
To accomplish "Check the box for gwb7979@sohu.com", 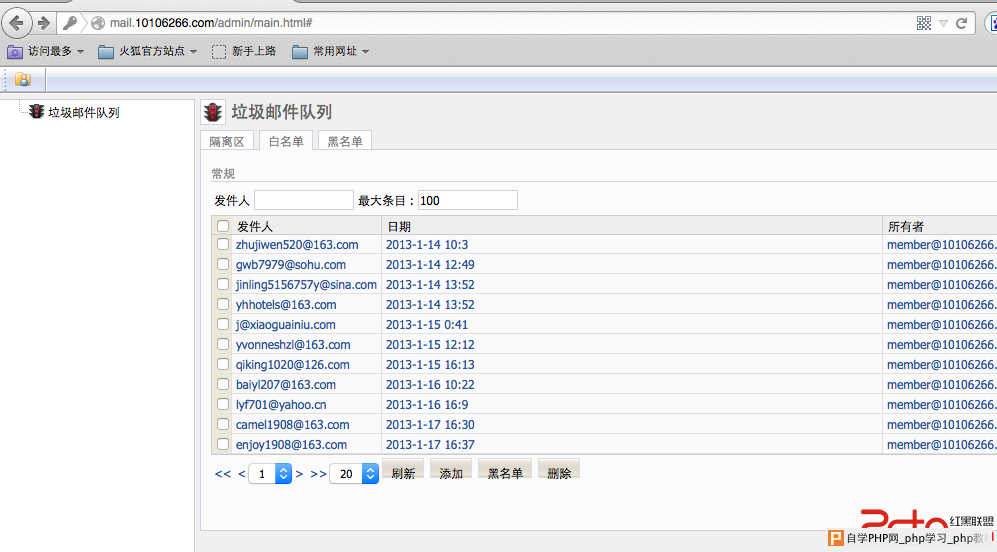I will click(x=223, y=264).
